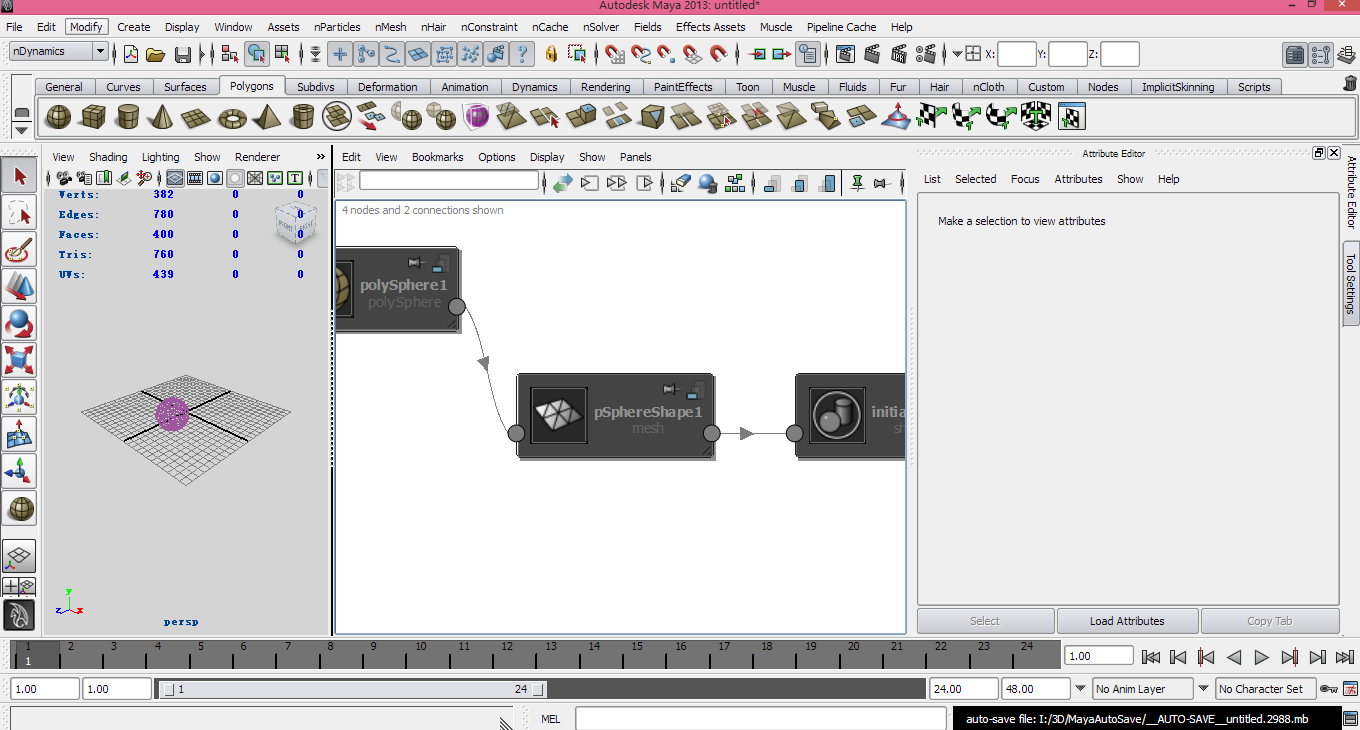The width and height of the screenshot is (1360, 730).
Task: Click the range slider end handle at 24
Action: coord(539,689)
